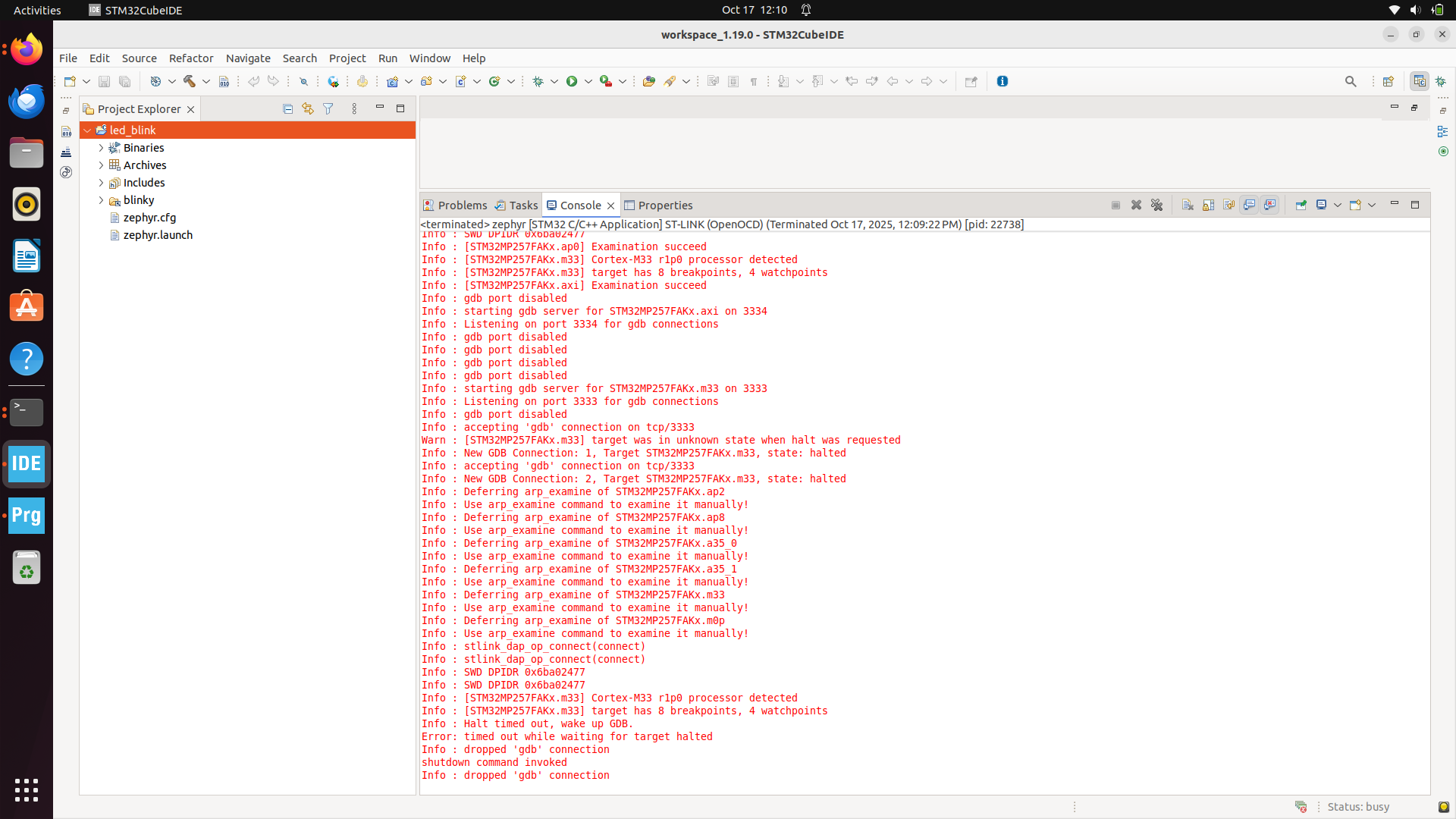Toggle Scroll Lock in the Console
The width and height of the screenshot is (1456, 819).
pyautogui.click(x=1208, y=205)
